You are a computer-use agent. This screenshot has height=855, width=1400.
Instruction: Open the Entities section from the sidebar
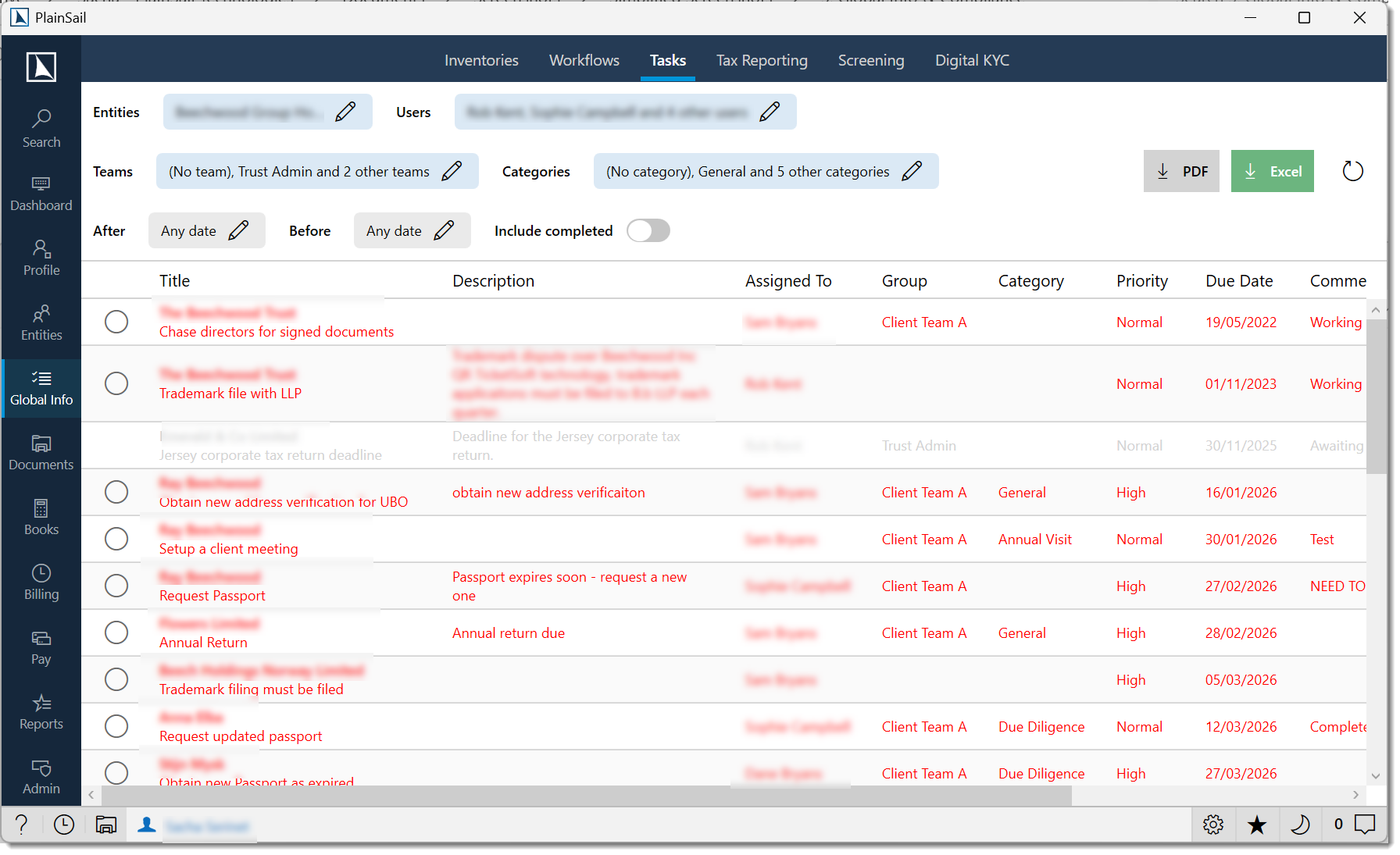coord(41,322)
